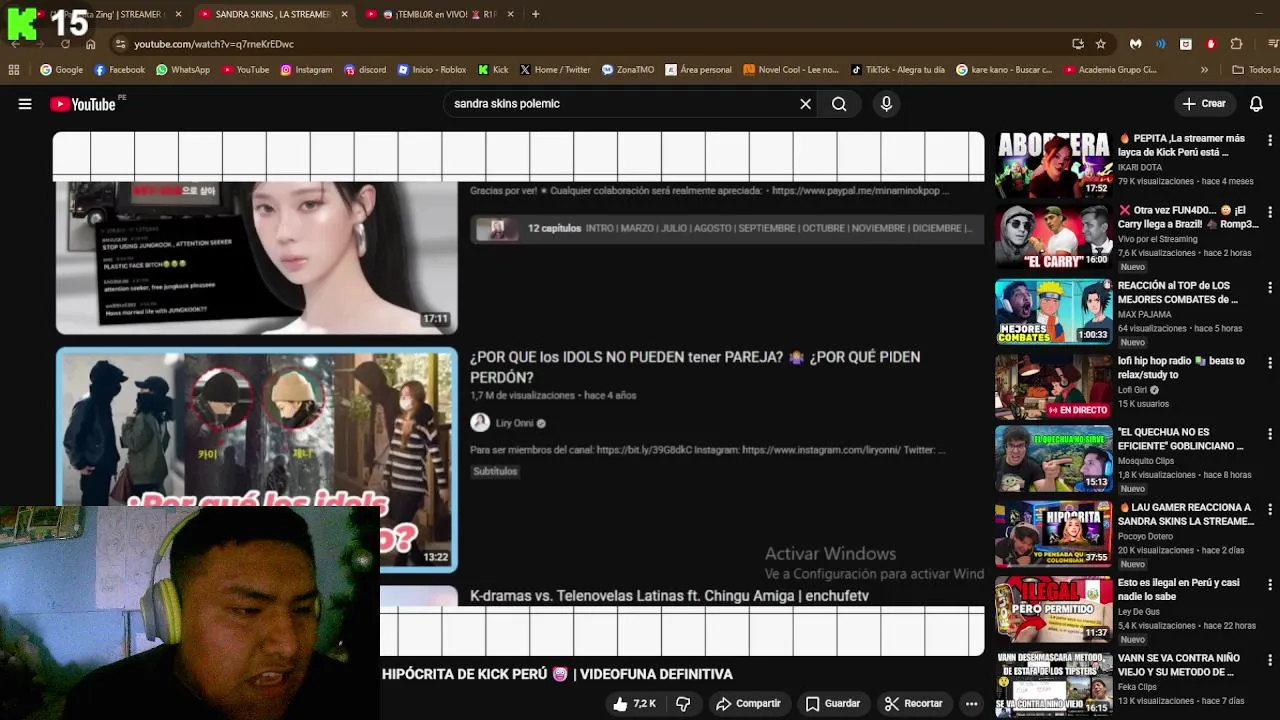1280x720 pixels.
Task: Open the idols couple video thumbnail 13:22
Action: tap(257, 460)
